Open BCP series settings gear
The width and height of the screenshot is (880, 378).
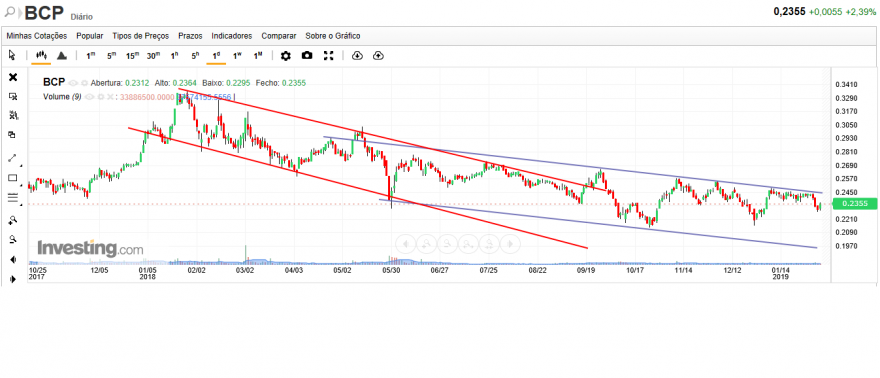(84, 82)
